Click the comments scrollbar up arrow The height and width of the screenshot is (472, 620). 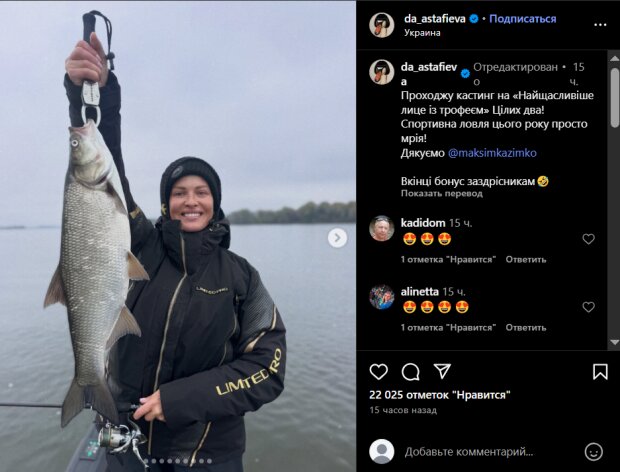pos(614,58)
